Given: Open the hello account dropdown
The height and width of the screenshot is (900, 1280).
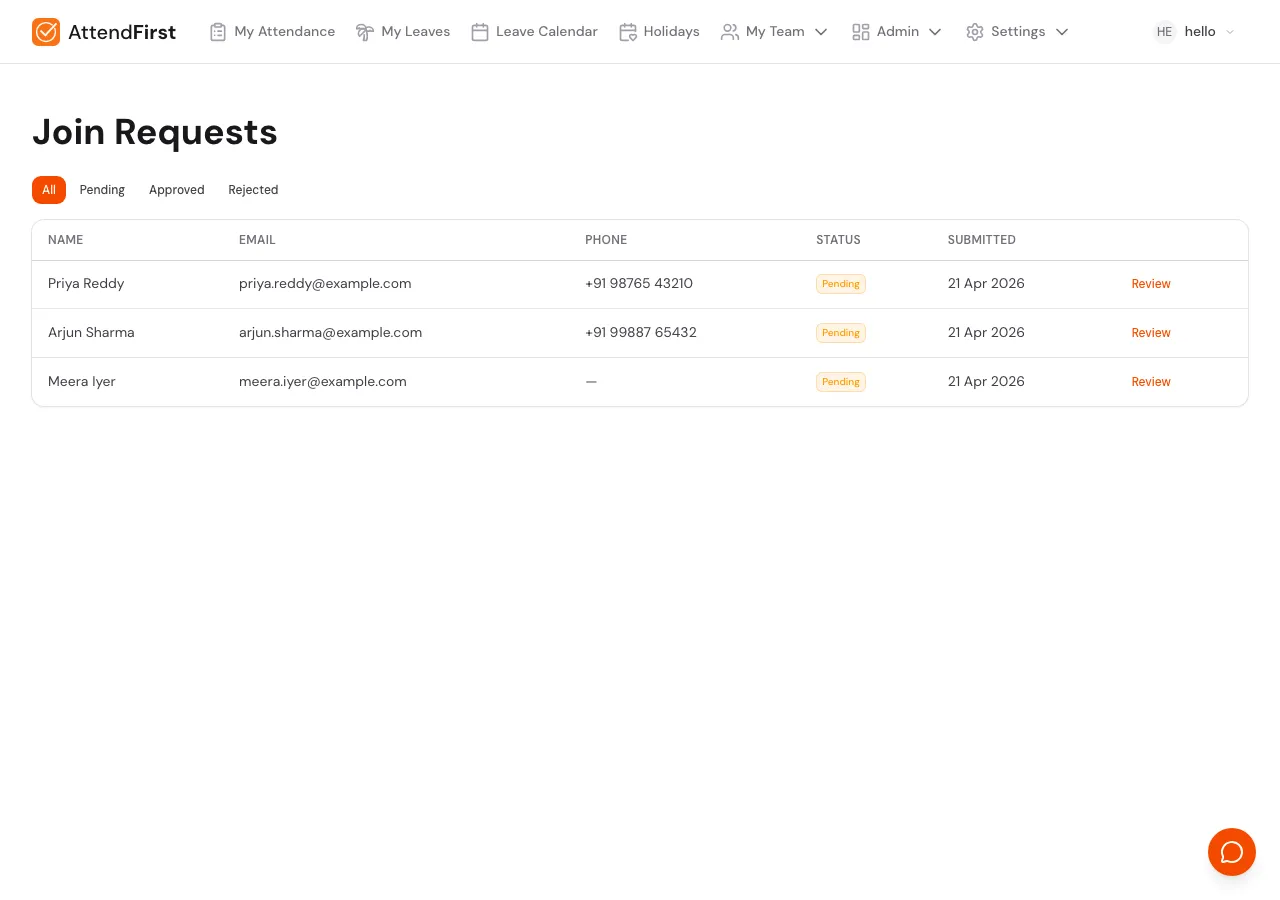Looking at the screenshot, I should coord(1200,32).
